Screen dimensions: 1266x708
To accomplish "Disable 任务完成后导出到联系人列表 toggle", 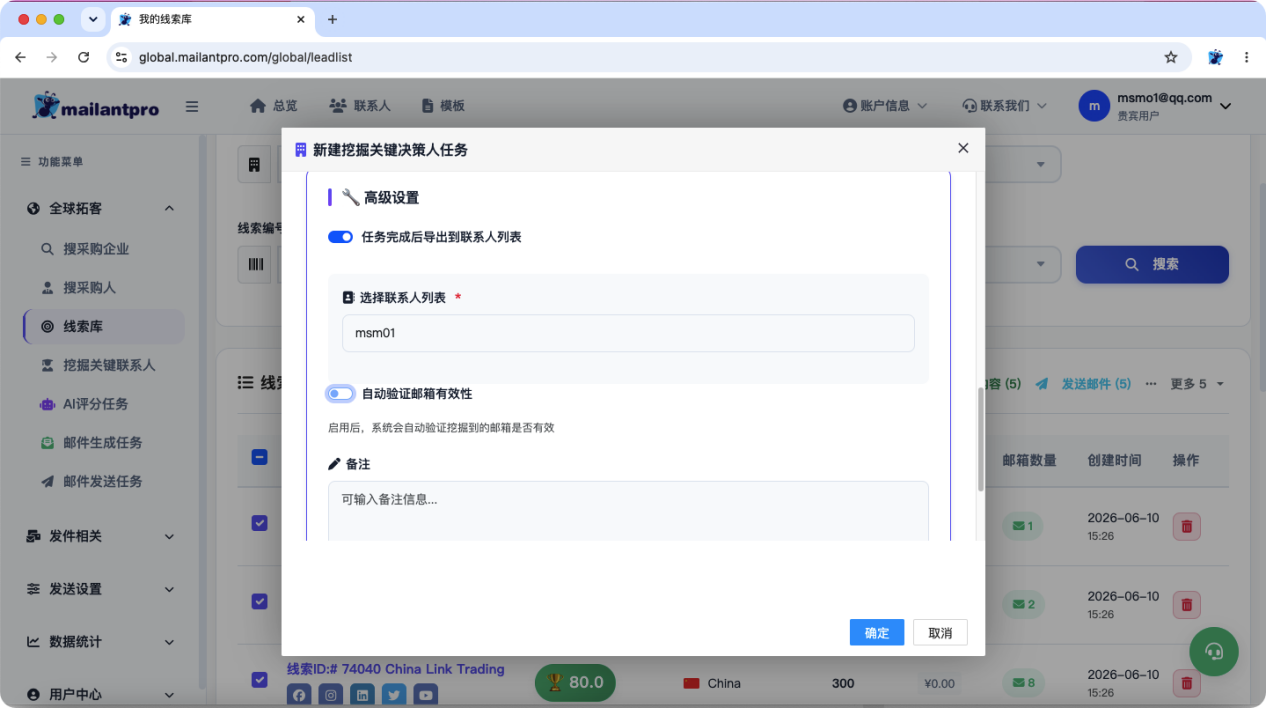I will click(x=340, y=237).
